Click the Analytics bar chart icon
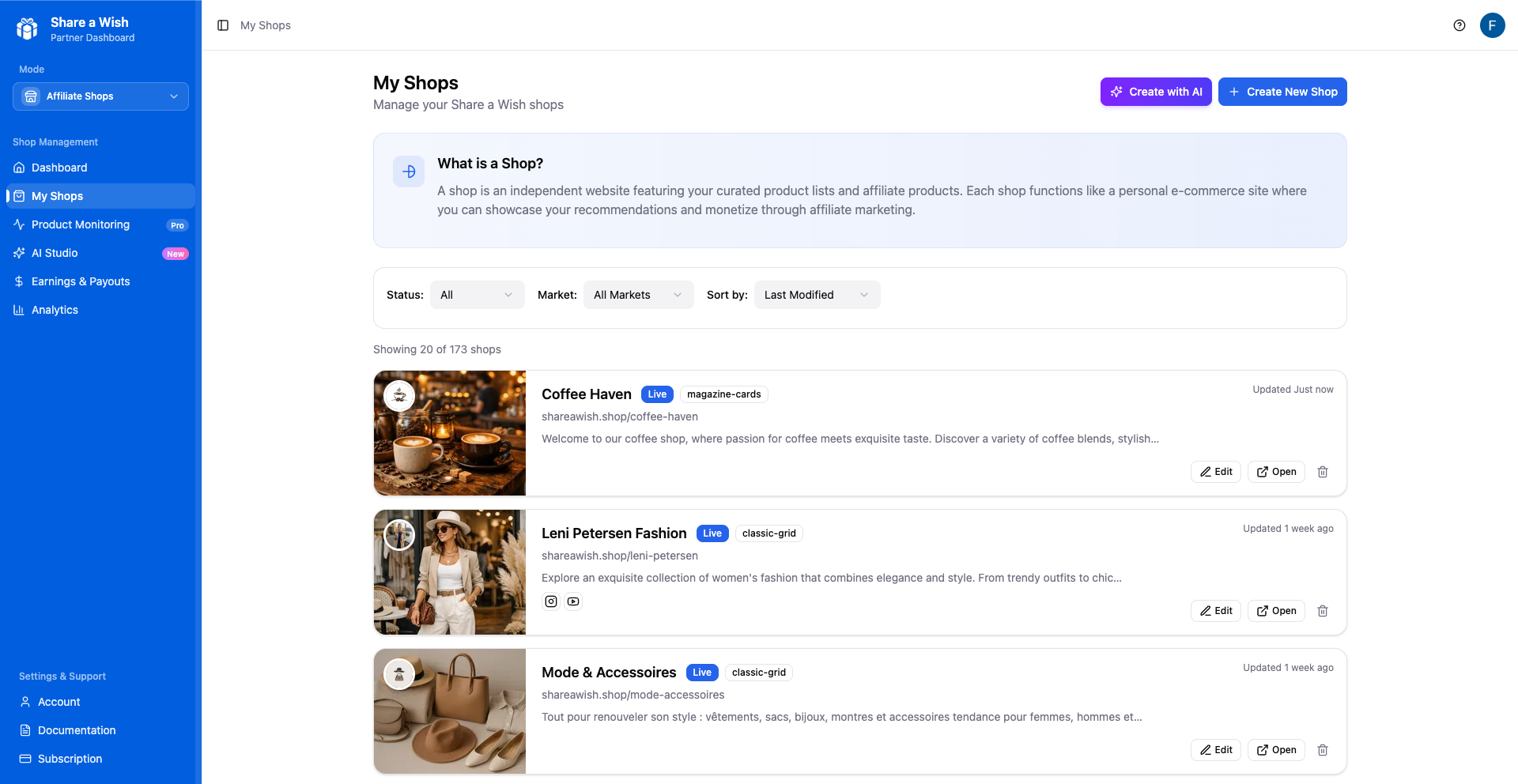Viewport: 1518px width, 784px height. click(x=19, y=310)
